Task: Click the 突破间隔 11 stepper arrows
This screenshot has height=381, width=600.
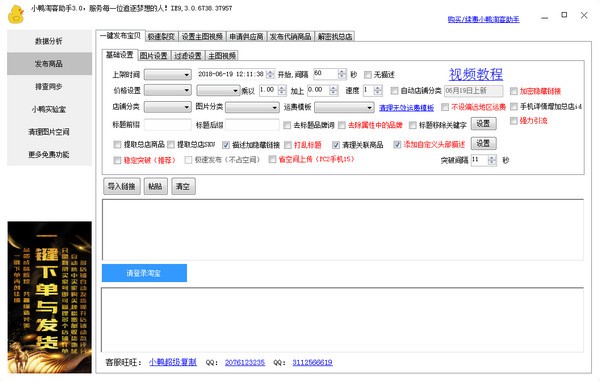Action: click(492, 160)
